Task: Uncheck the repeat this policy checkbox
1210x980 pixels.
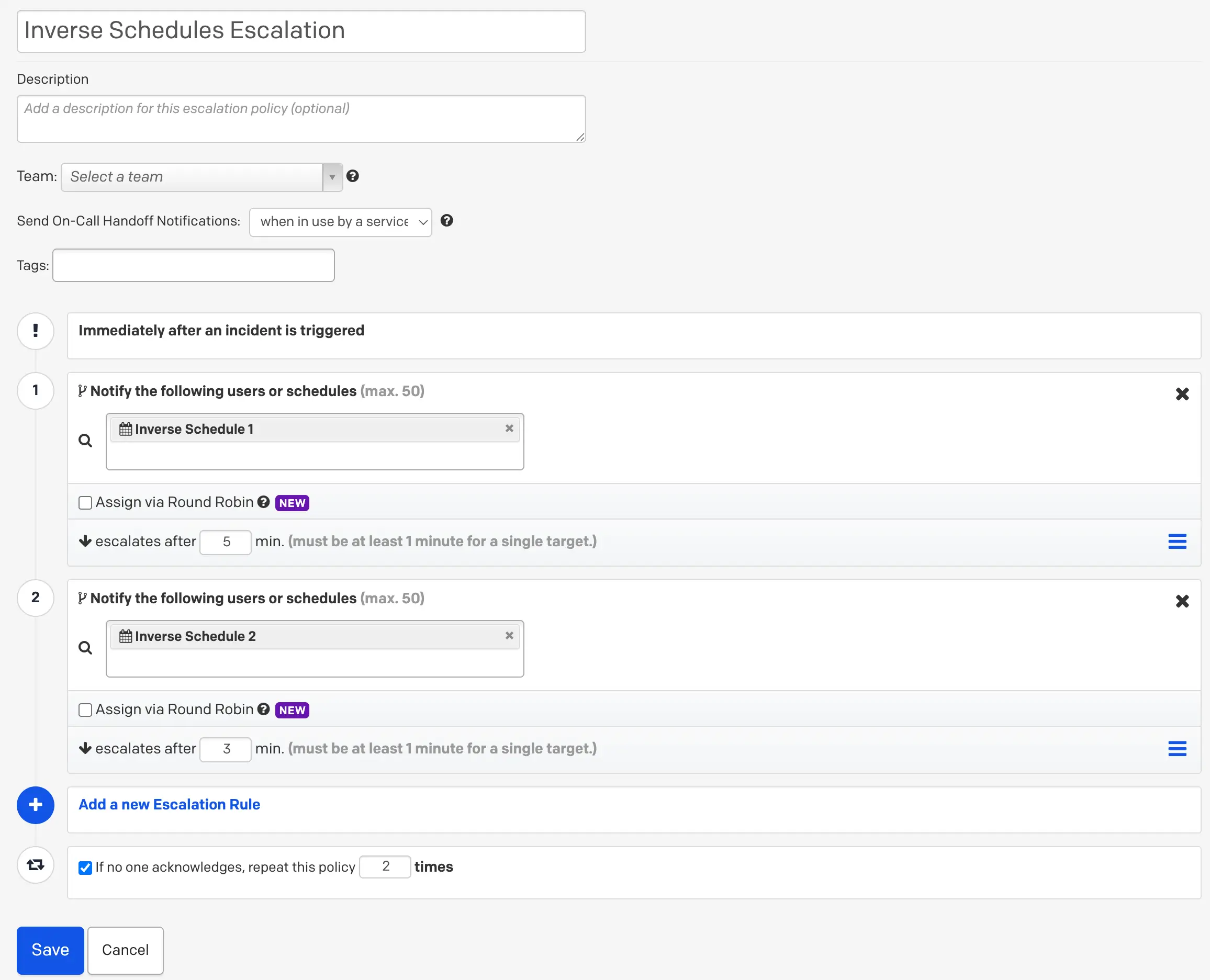Action: click(85, 868)
